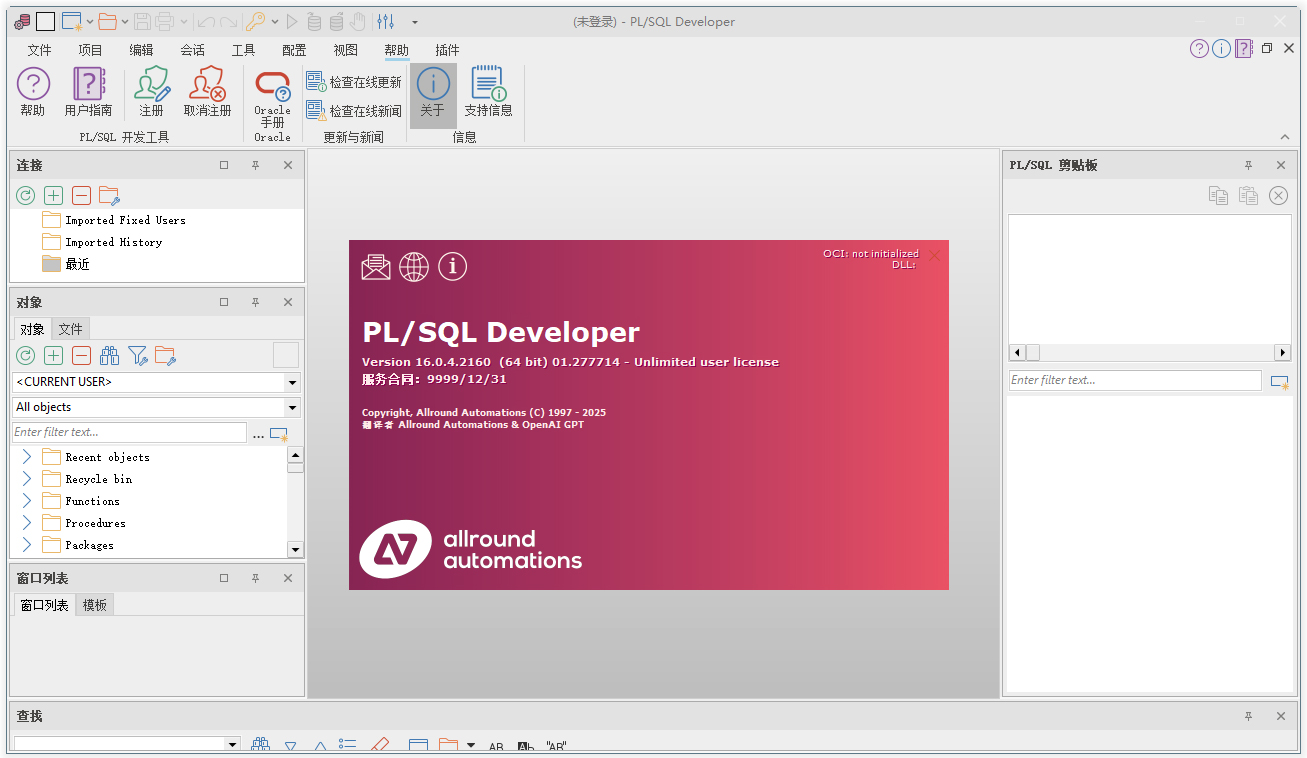Refresh the 连接 connections list
The height and width of the screenshot is (758, 1307).
(x=25, y=195)
